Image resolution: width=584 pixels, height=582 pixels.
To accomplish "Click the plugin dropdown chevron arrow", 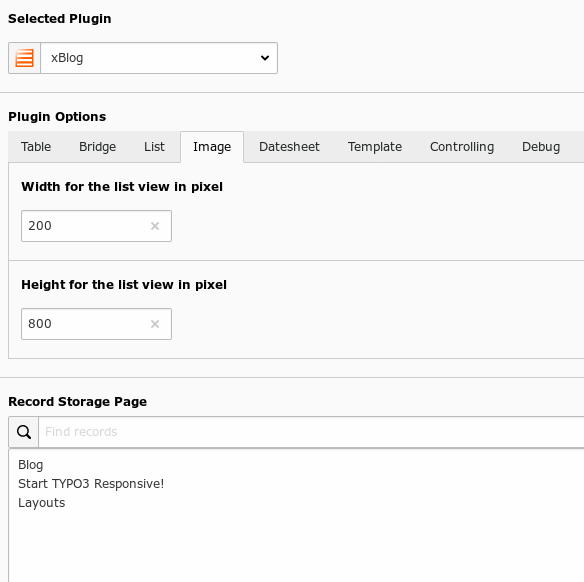I will coord(265,58).
